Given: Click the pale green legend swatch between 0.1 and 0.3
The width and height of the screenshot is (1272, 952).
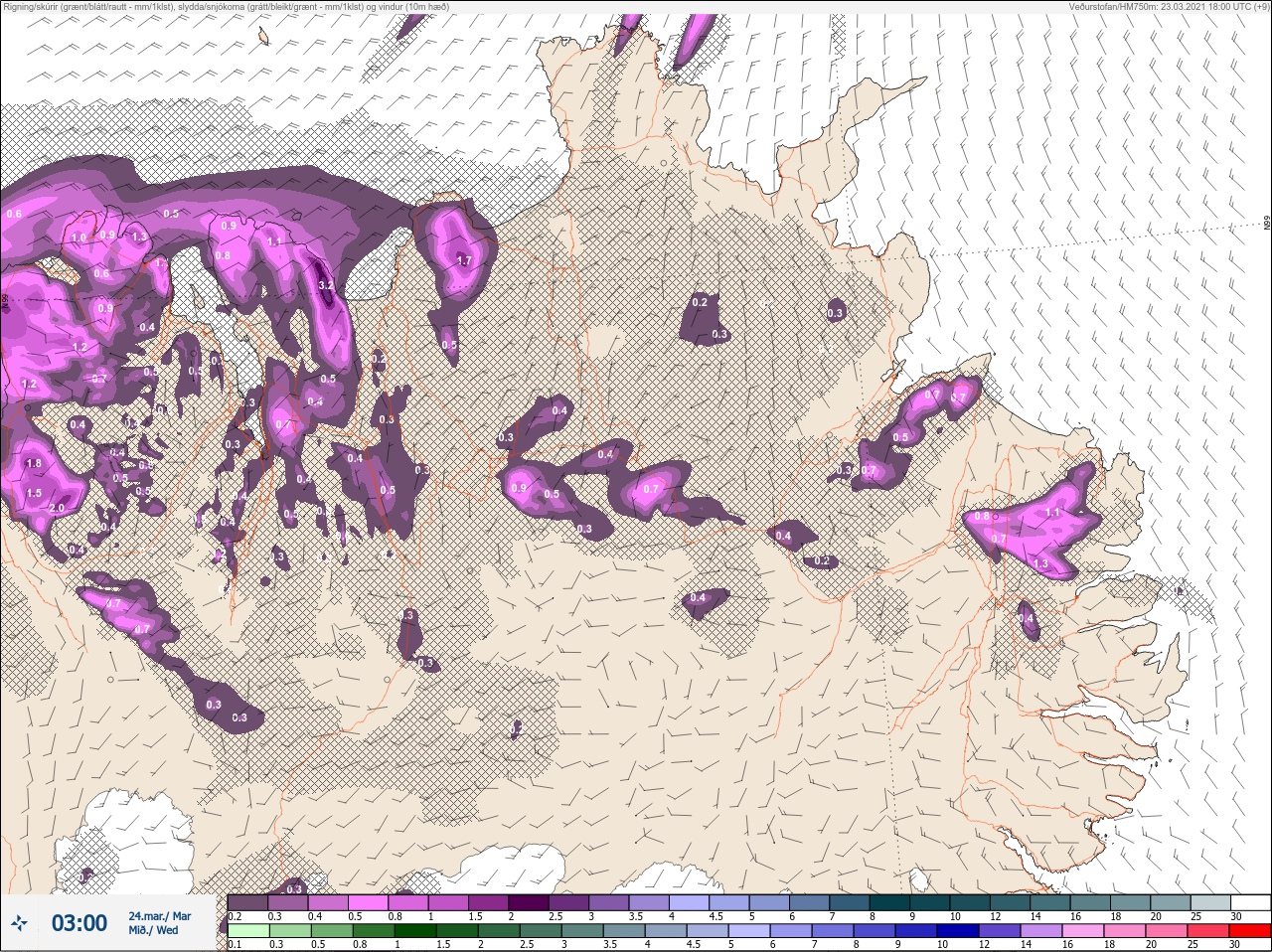Looking at the screenshot, I should (248, 929).
